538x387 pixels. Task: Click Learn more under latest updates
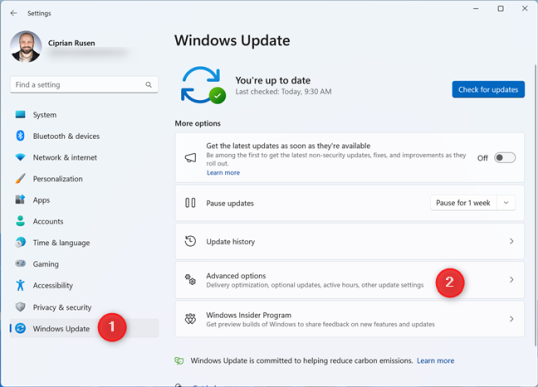pos(223,173)
